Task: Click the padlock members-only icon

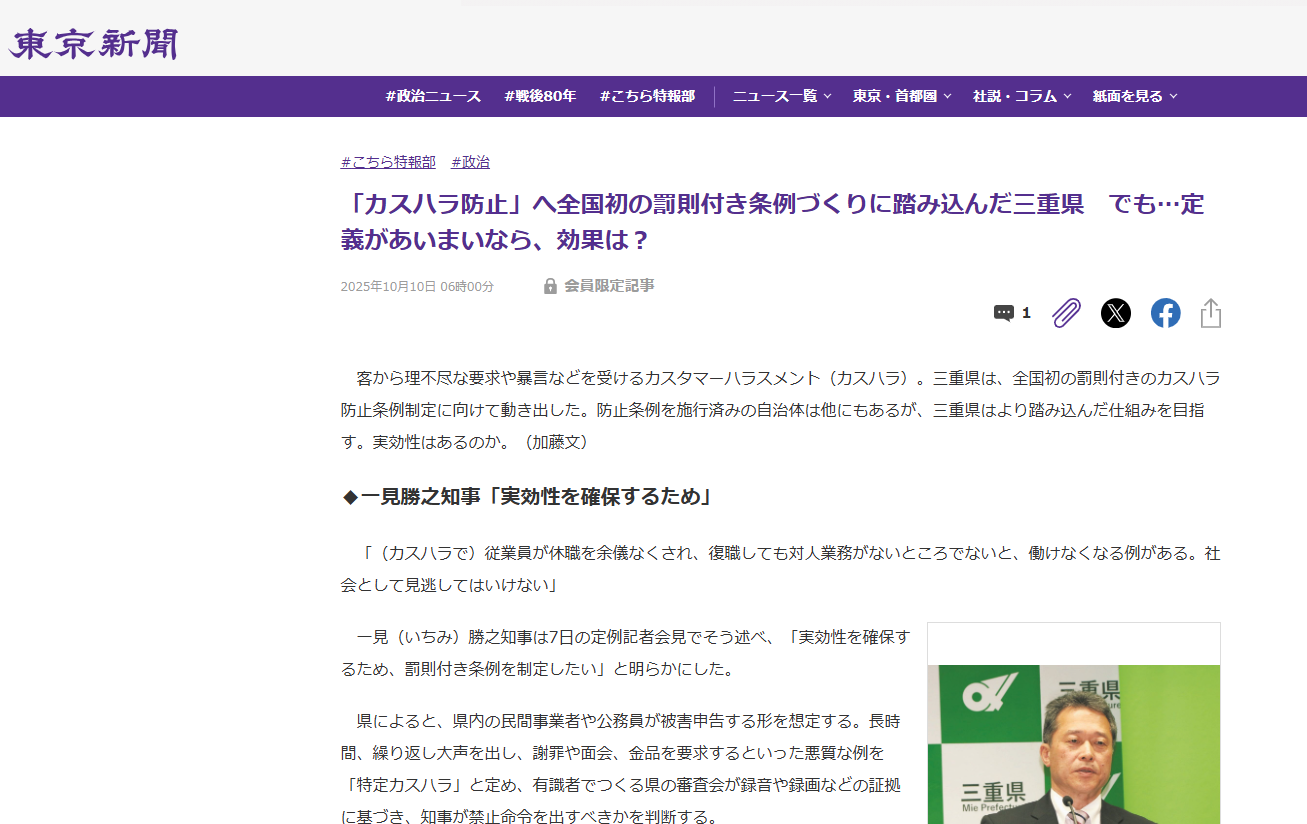Action: click(550, 286)
